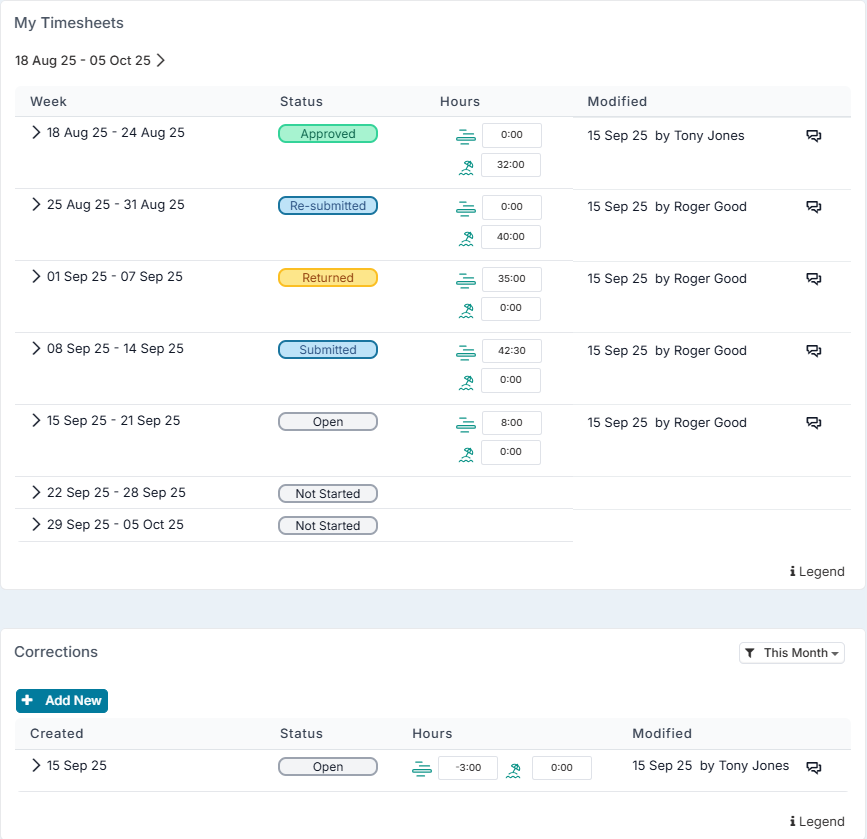This screenshot has width=867, height=839.
Task: Open comments on the correction row
Action: click(x=813, y=767)
